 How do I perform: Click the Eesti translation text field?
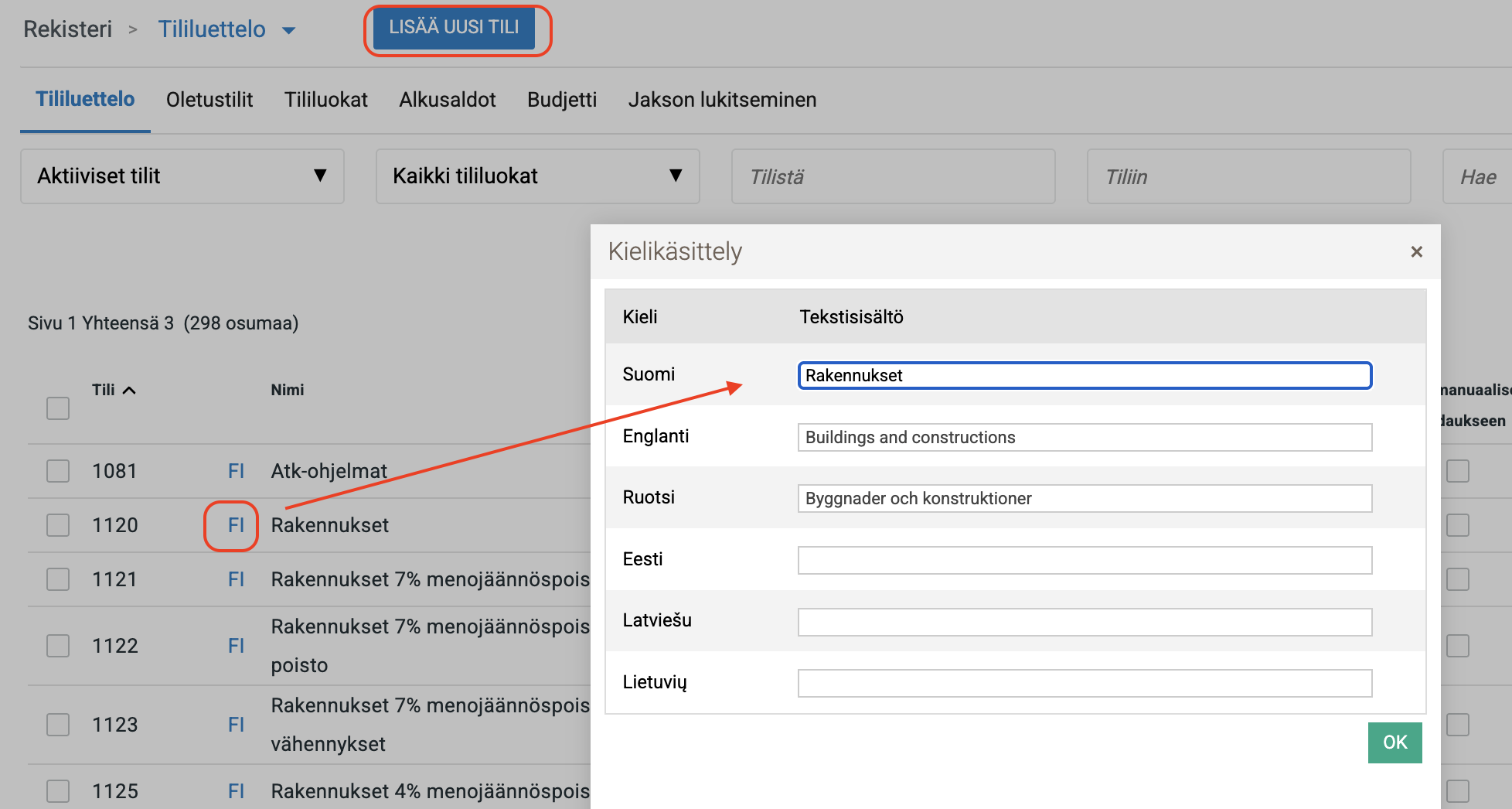[x=1085, y=560]
